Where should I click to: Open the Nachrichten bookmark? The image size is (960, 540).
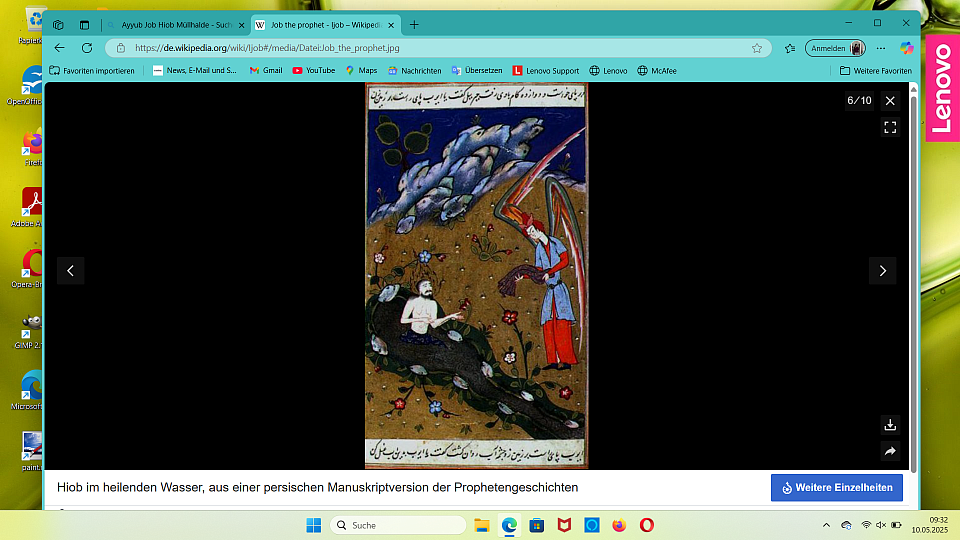point(414,70)
